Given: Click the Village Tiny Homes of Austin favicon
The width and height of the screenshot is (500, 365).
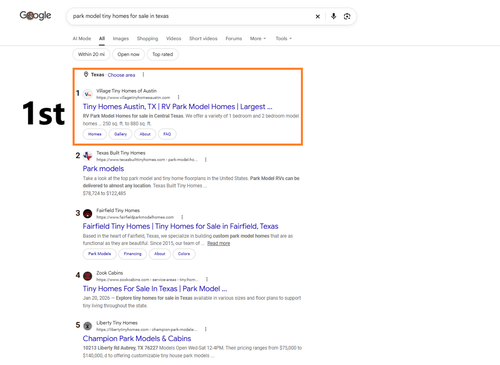Looking at the screenshot, I should pyautogui.click(x=88, y=94).
